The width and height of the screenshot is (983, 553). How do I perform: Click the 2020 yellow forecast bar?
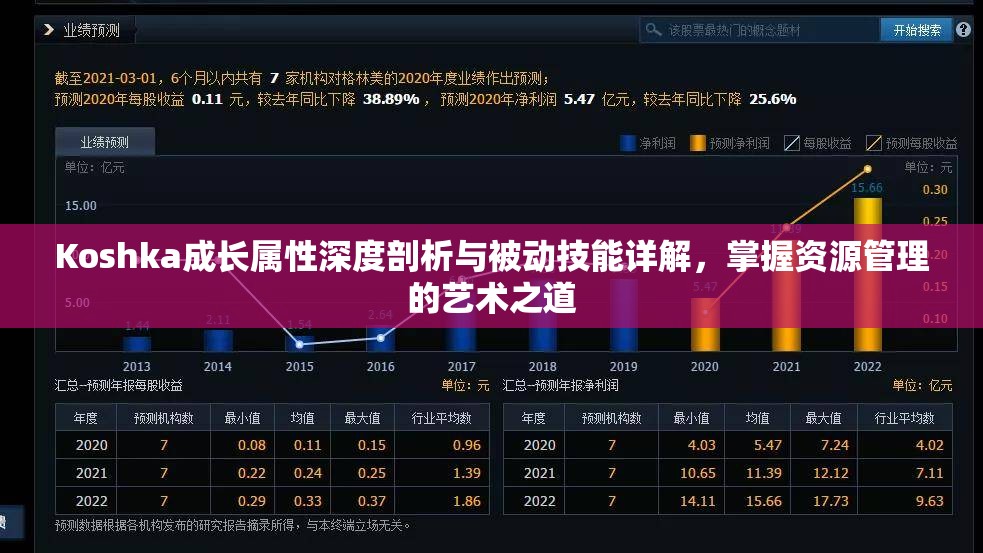pos(705,324)
